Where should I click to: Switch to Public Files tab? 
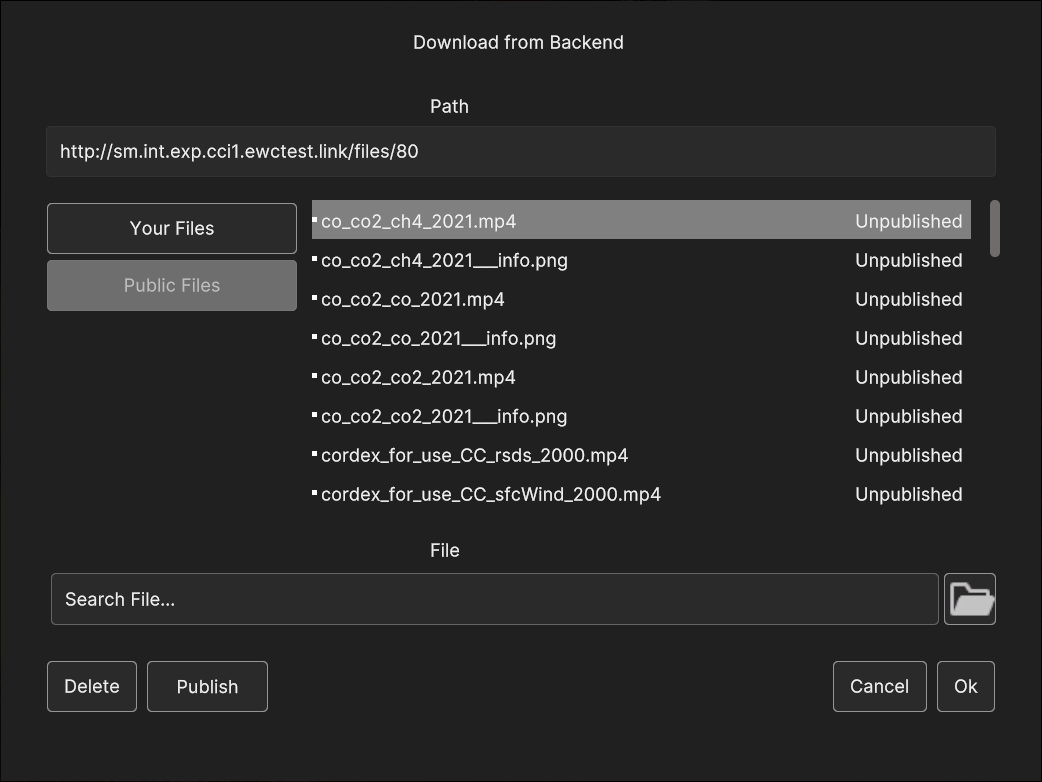171,286
